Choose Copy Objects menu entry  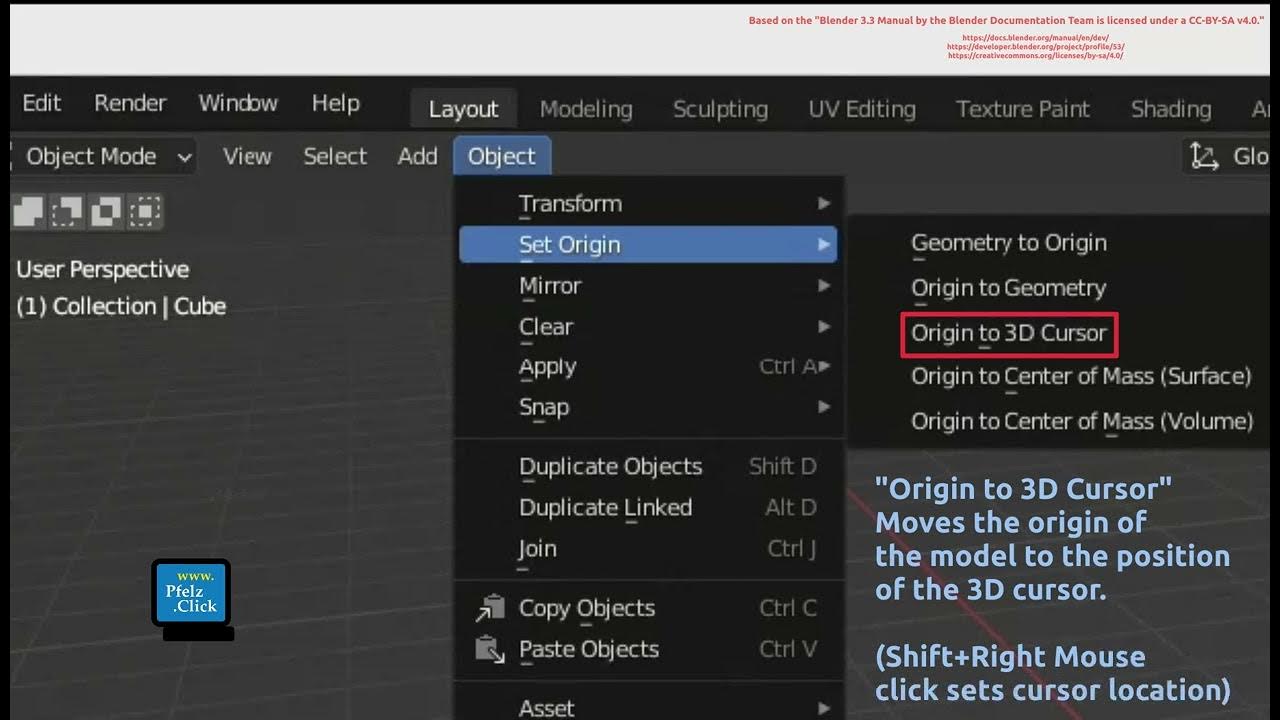pyautogui.click(x=648, y=608)
